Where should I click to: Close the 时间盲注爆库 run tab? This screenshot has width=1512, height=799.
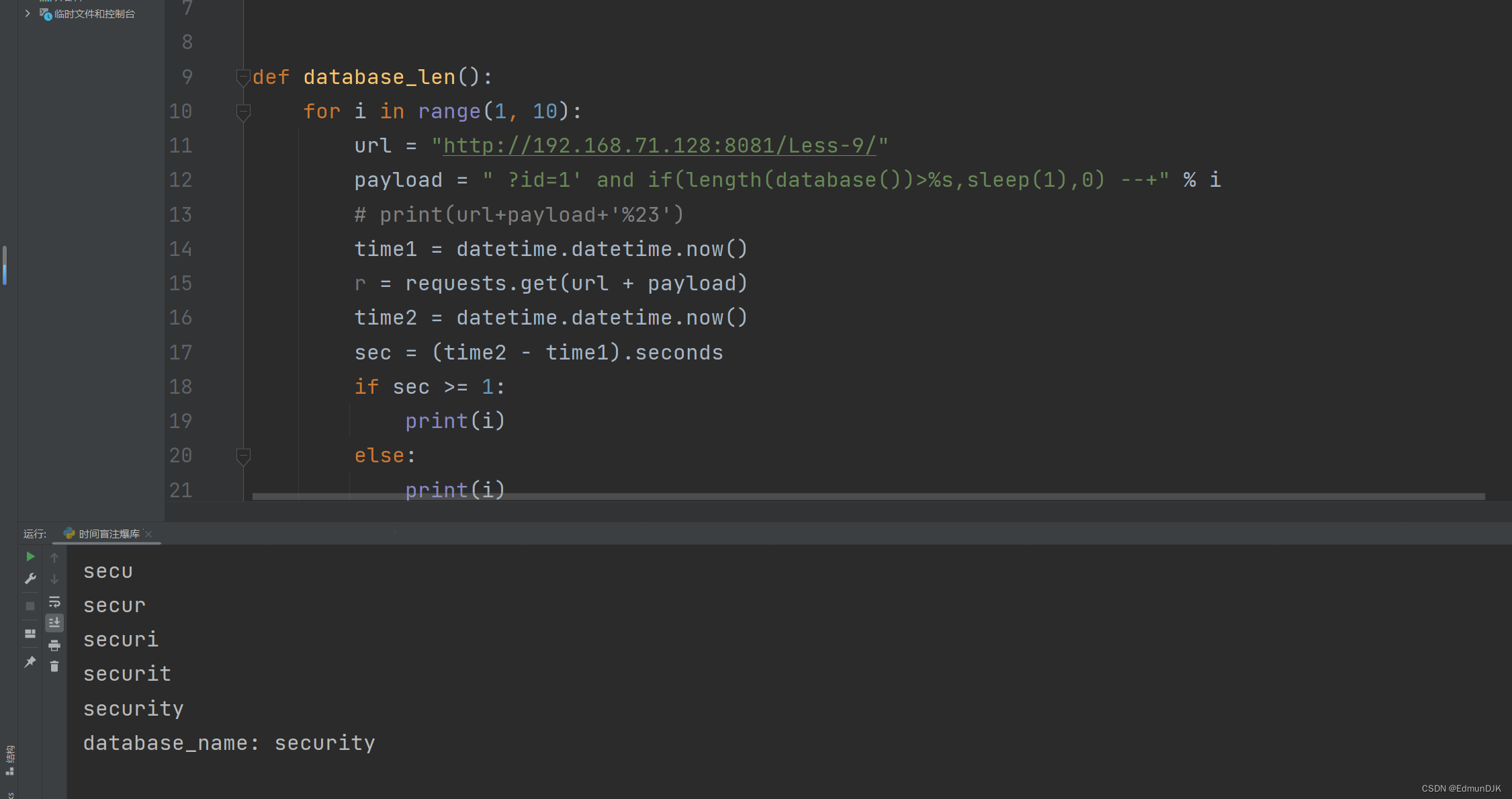(x=149, y=534)
